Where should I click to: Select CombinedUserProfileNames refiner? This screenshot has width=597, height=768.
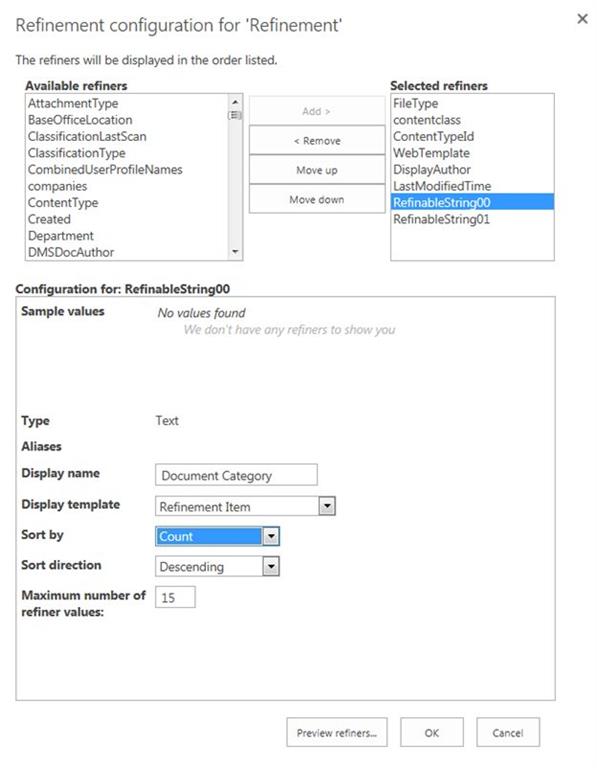[127, 170]
